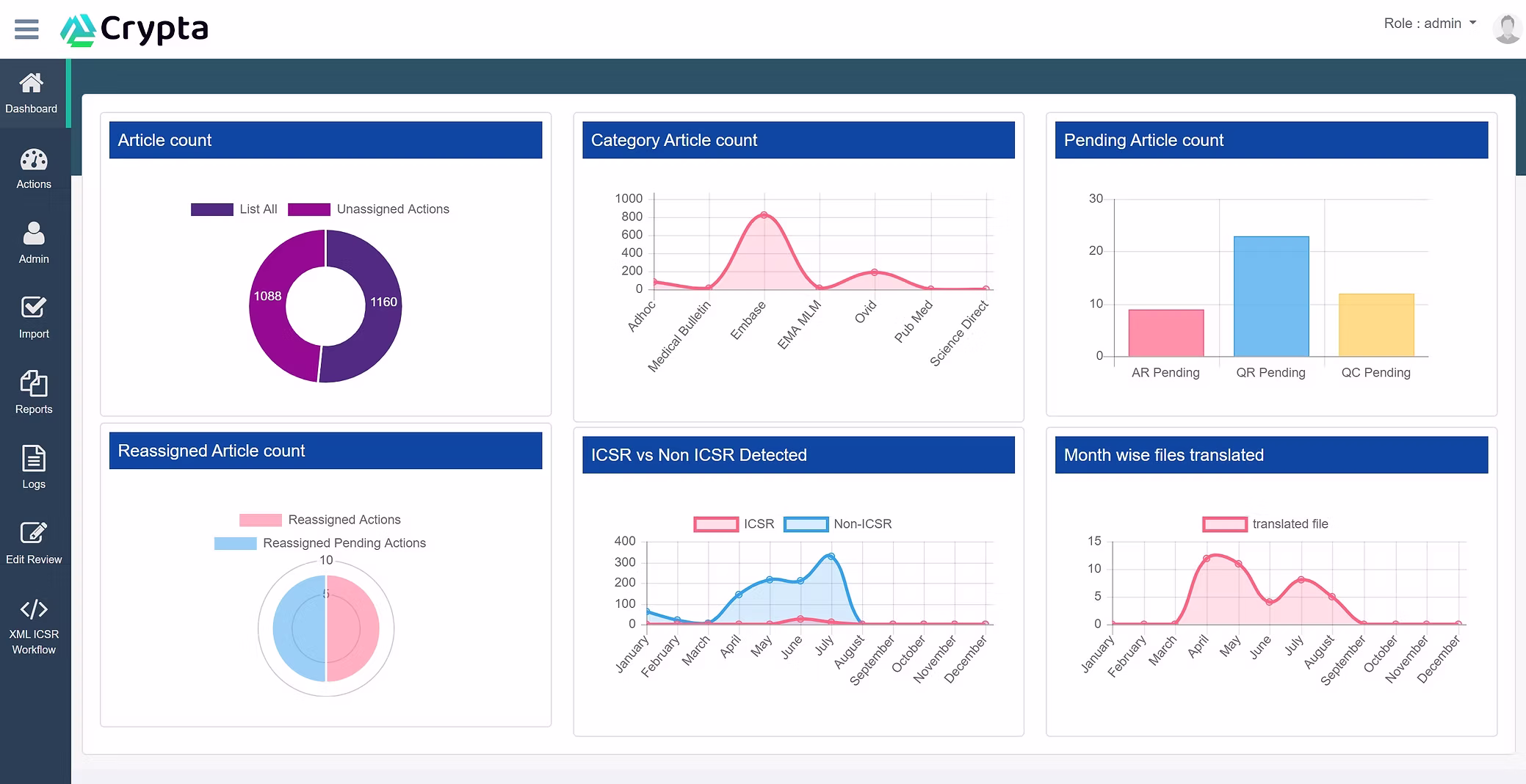Image resolution: width=1526 pixels, height=784 pixels.
Task: Expand the Role admin dropdown
Action: tap(1430, 23)
